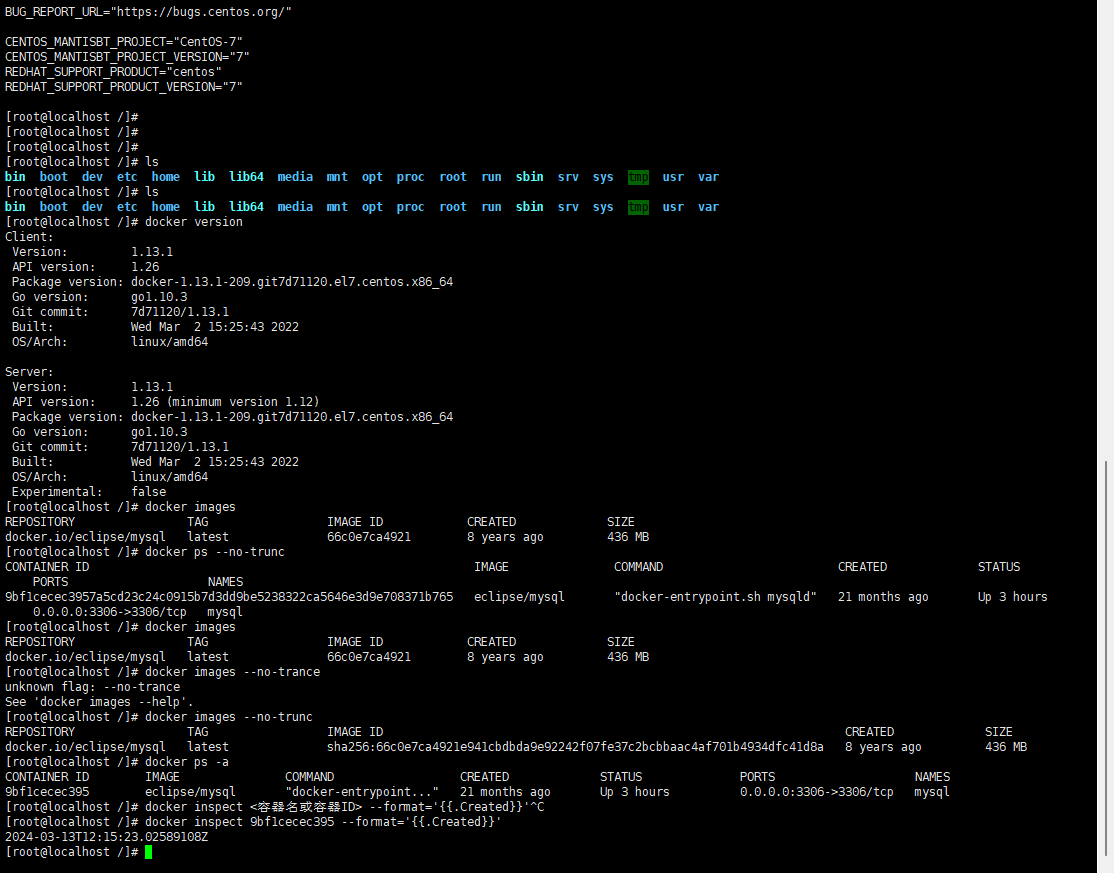Click the full sha256 image ID string
1114x873 pixels.
point(575,747)
